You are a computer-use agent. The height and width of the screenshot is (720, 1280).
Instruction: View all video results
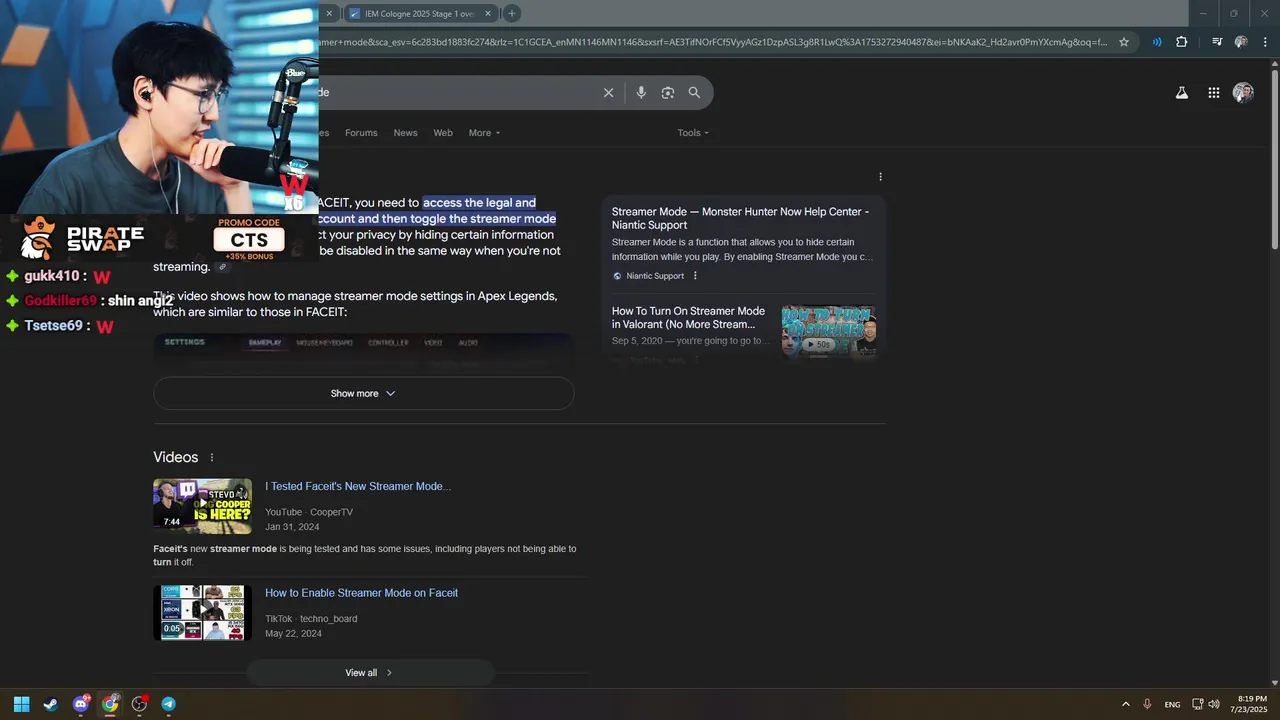click(x=369, y=673)
